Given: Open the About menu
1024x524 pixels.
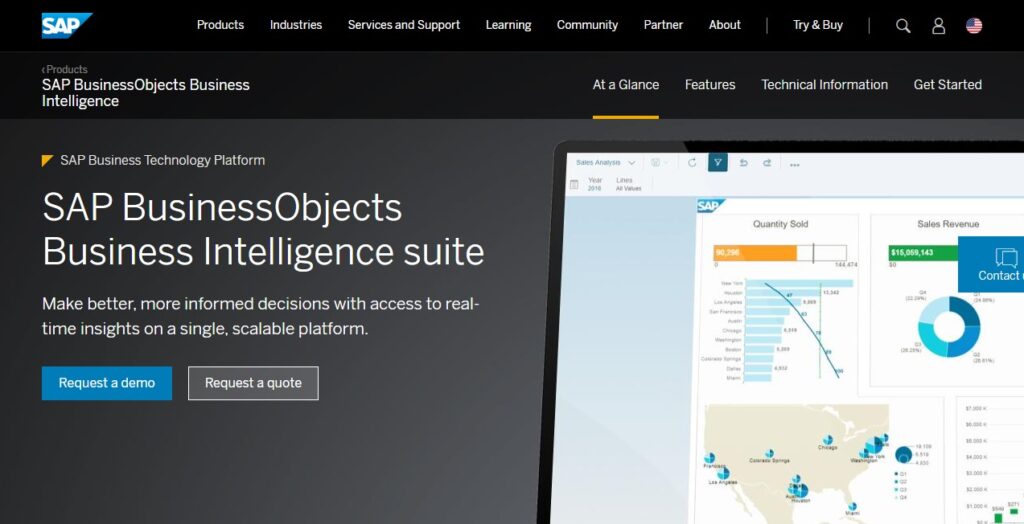Looking at the screenshot, I should [x=725, y=25].
